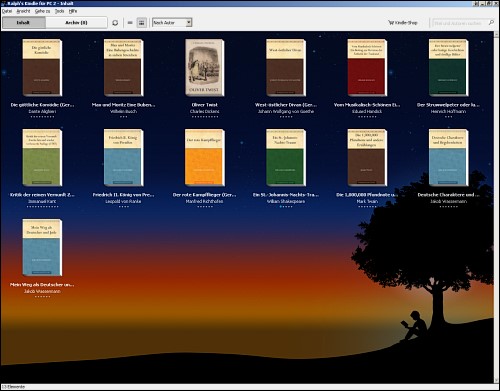Click the Kindle-Shop cart icon
The image size is (500, 391).
391,23
